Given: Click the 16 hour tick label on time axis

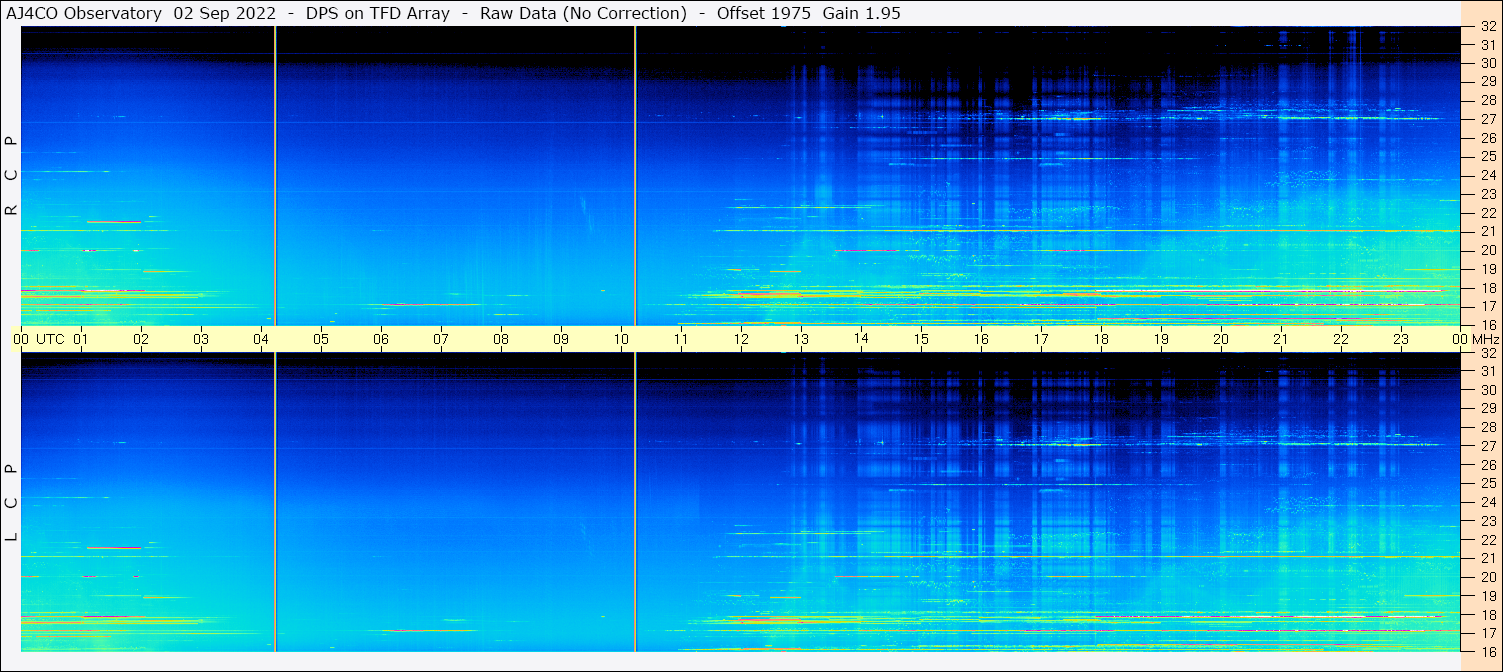Looking at the screenshot, I should pyautogui.click(x=981, y=339).
